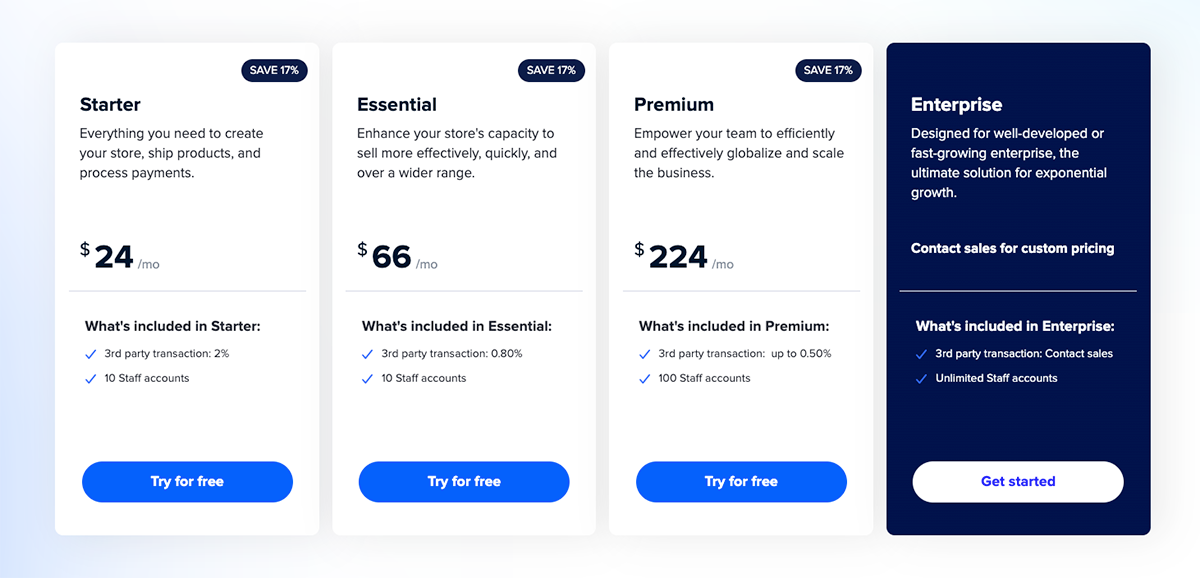Click the $224 per month price

coord(679,257)
